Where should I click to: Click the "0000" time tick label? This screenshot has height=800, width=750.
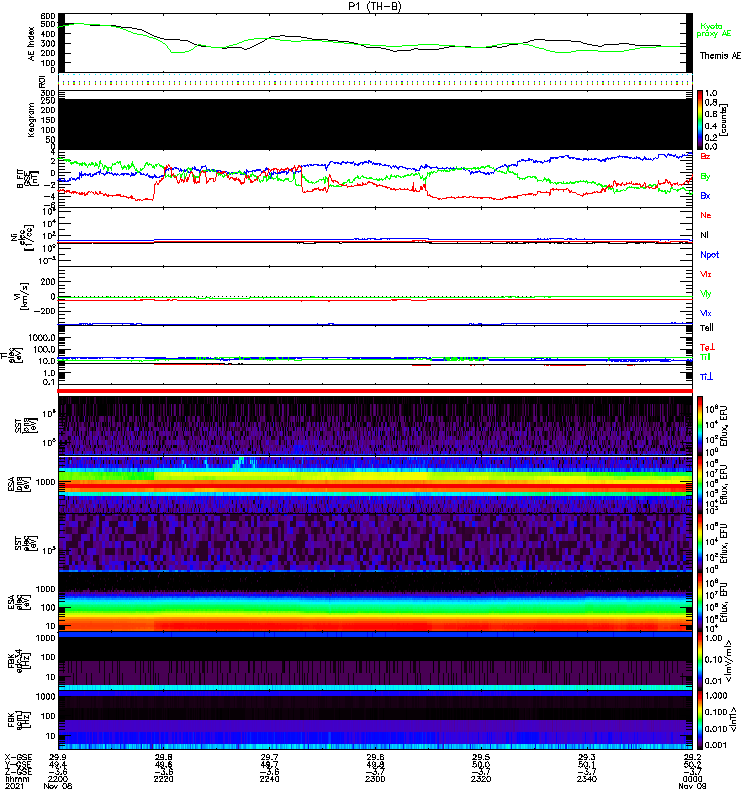coord(692,779)
